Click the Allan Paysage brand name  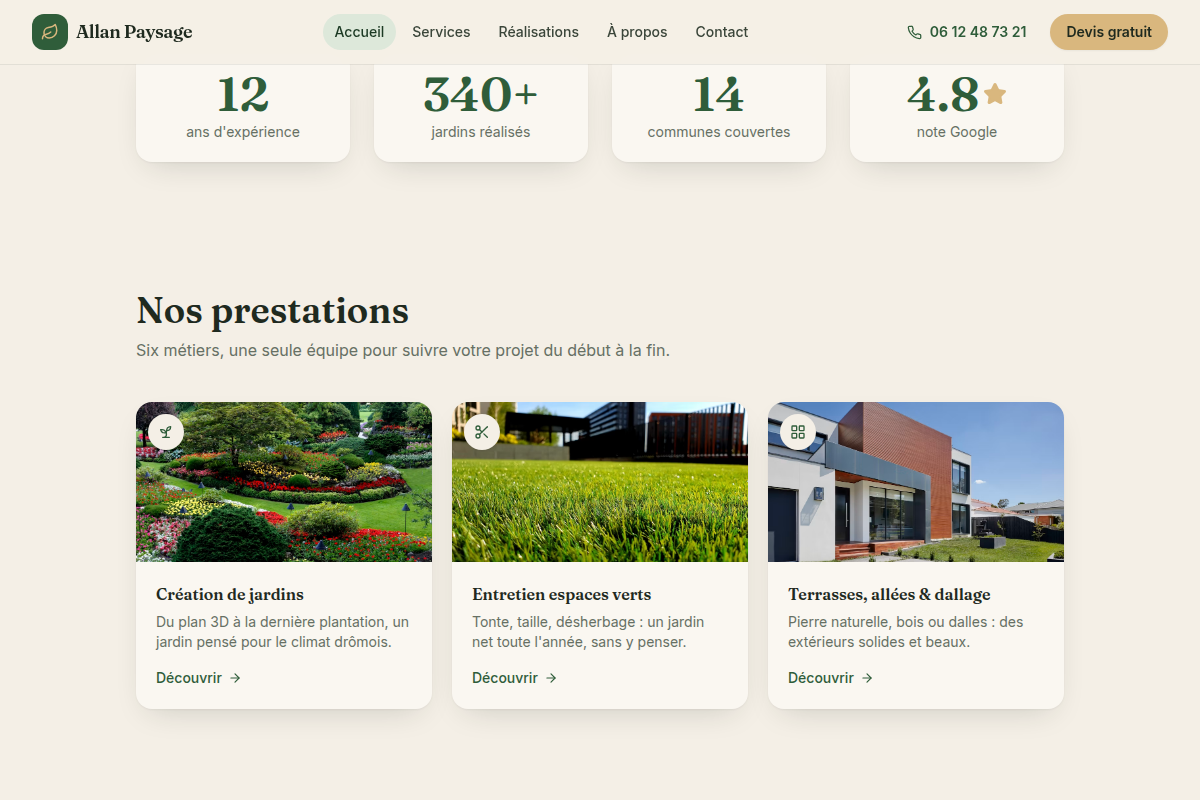pos(134,32)
